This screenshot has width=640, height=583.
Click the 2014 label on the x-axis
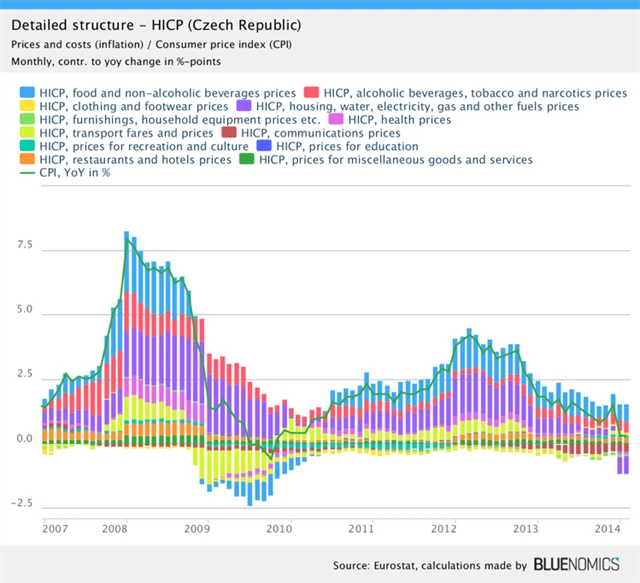[610, 527]
